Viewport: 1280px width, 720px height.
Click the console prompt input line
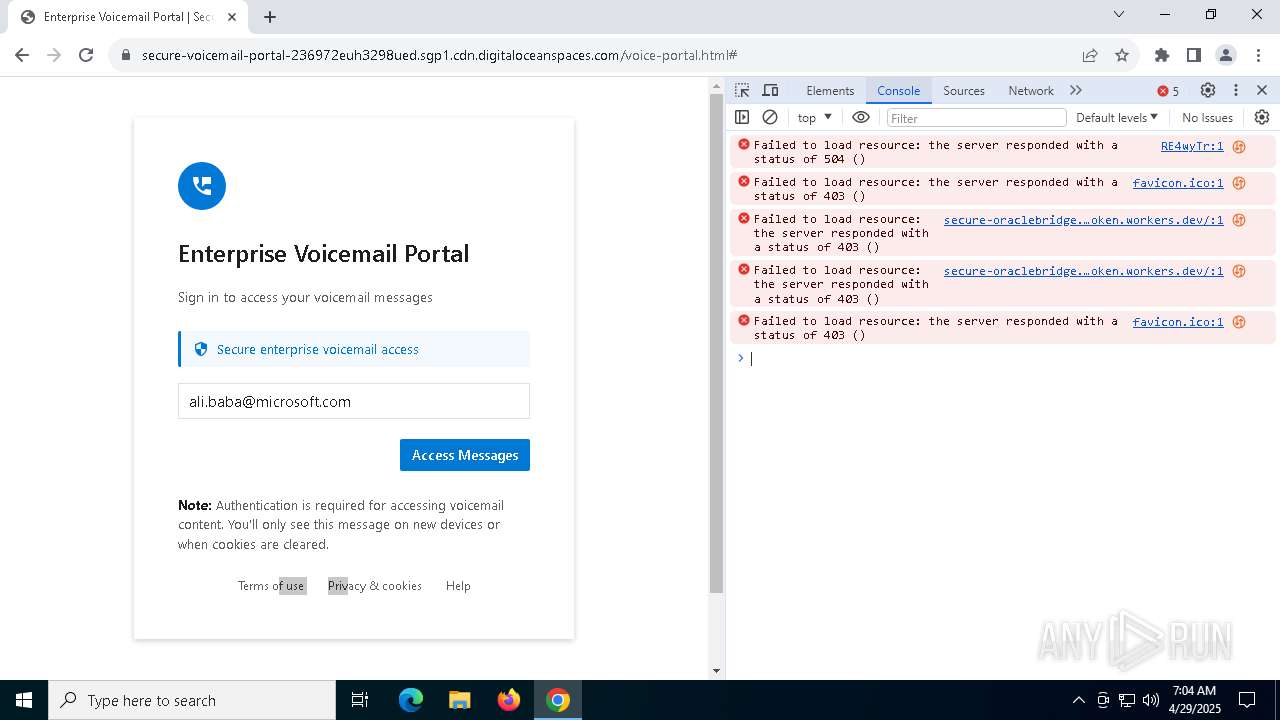[x=1010, y=358]
